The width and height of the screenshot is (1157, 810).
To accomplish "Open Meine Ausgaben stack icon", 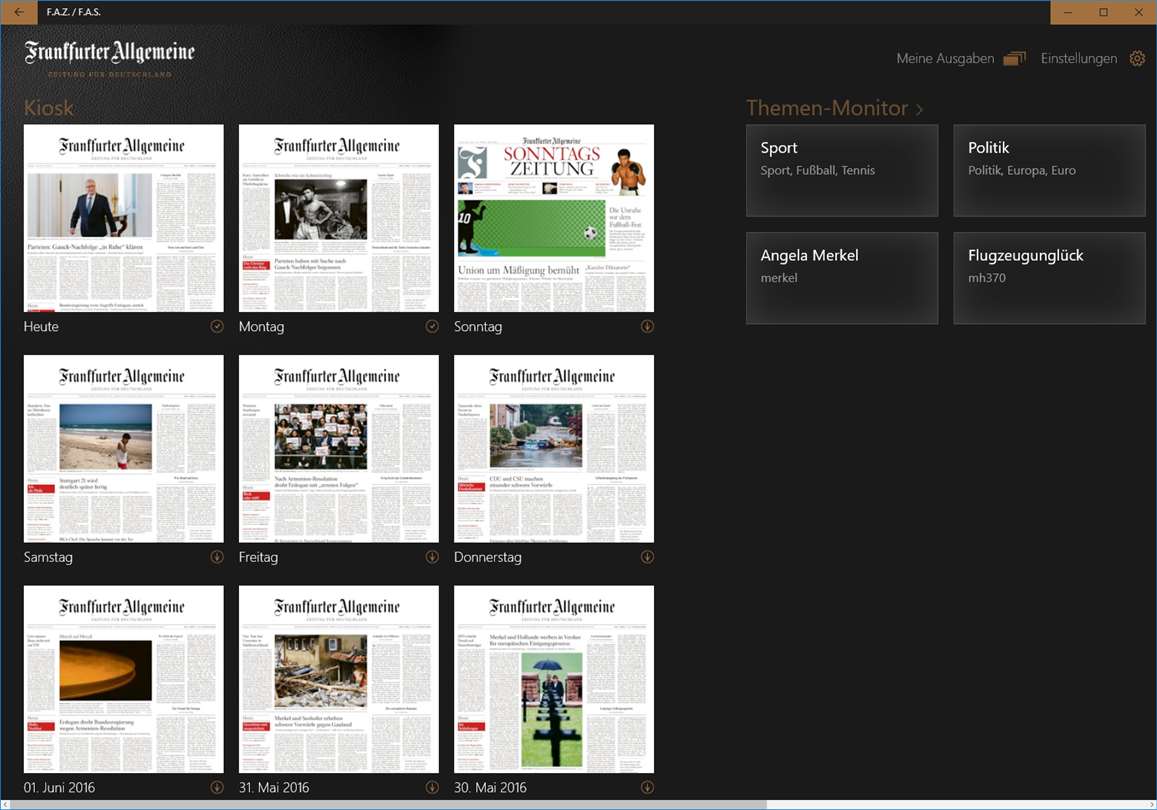I will click(1015, 58).
